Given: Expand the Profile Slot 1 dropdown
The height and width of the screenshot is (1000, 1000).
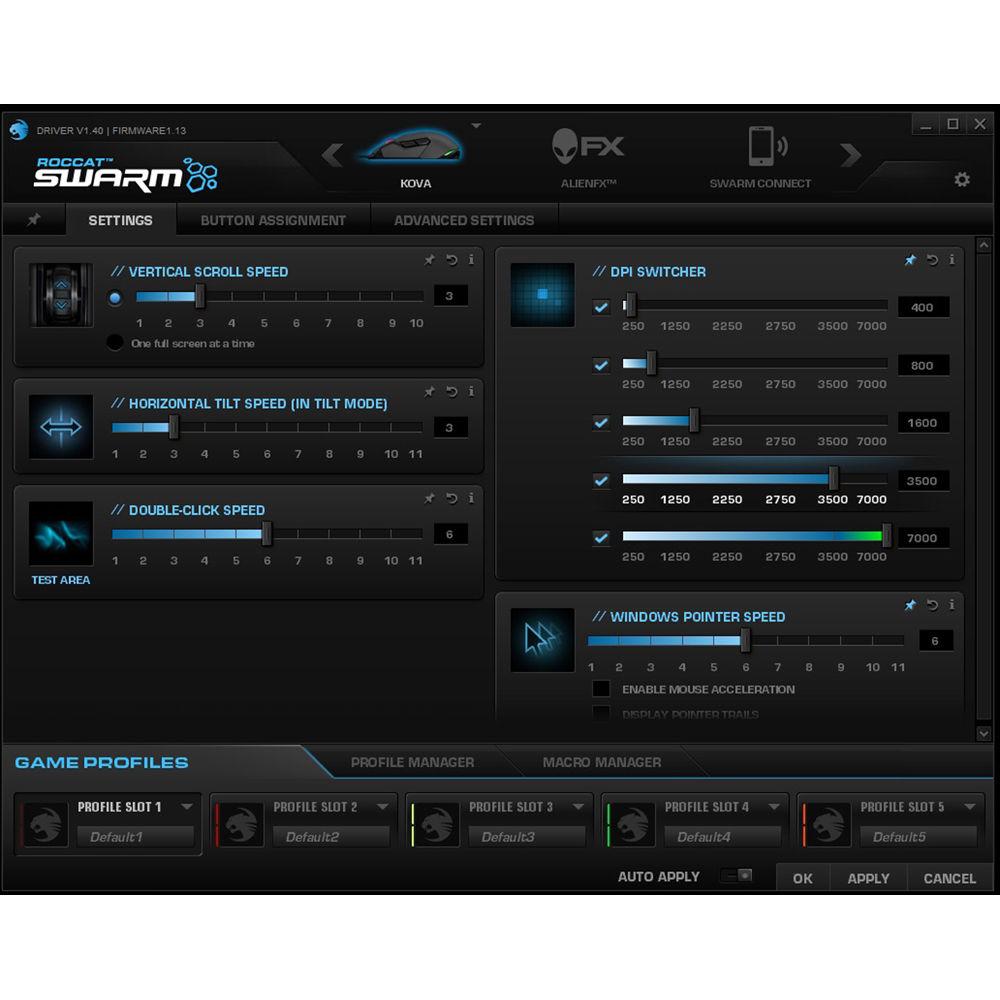Looking at the screenshot, I should click(186, 807).
